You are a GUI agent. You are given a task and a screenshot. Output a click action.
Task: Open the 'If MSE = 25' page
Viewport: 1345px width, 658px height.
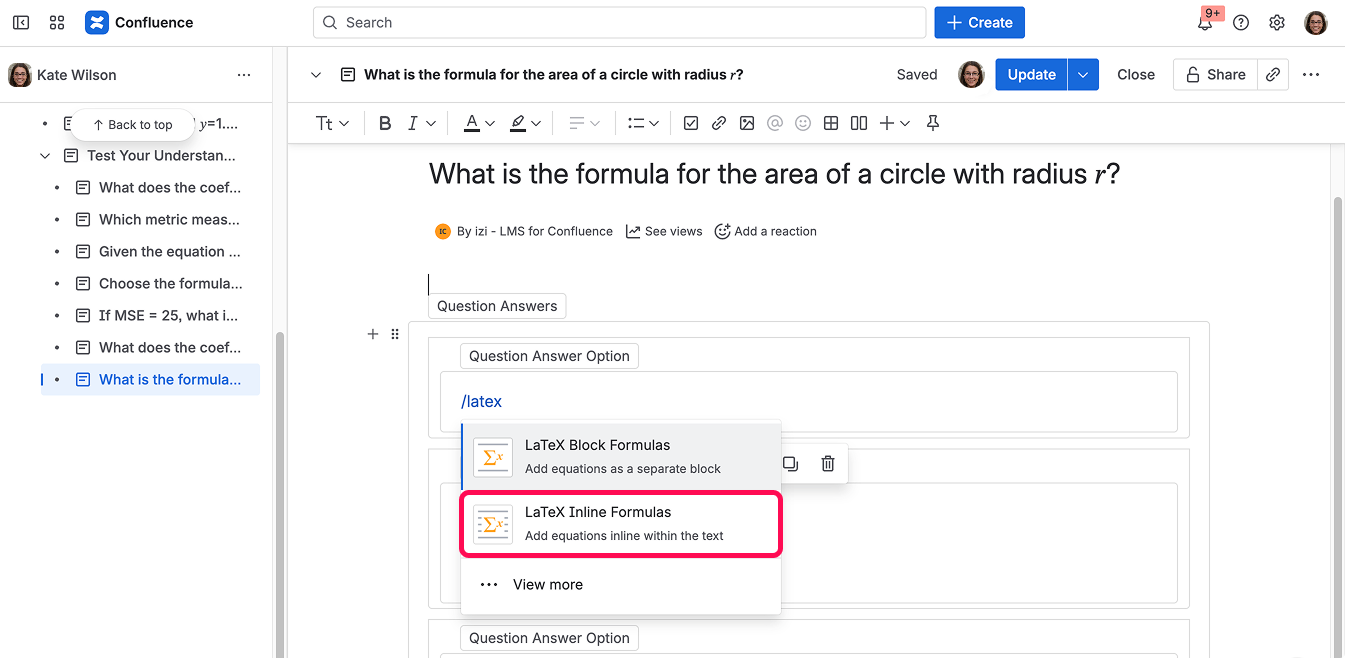click(168, 316)
